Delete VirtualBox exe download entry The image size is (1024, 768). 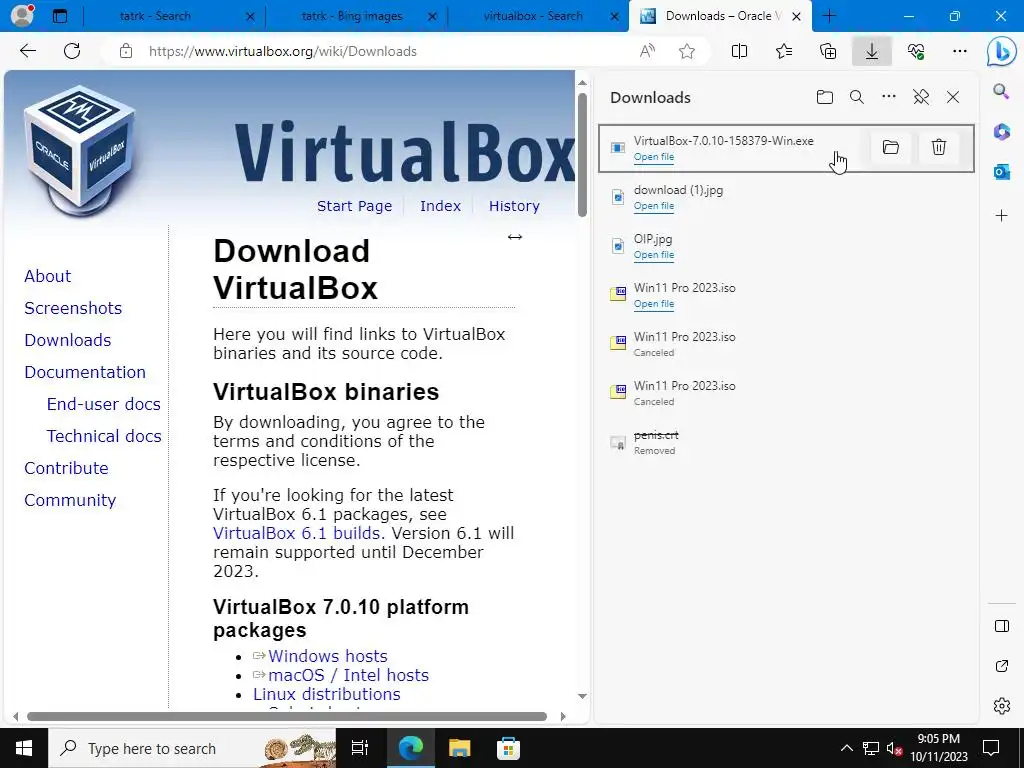click(x=938, y=147)
